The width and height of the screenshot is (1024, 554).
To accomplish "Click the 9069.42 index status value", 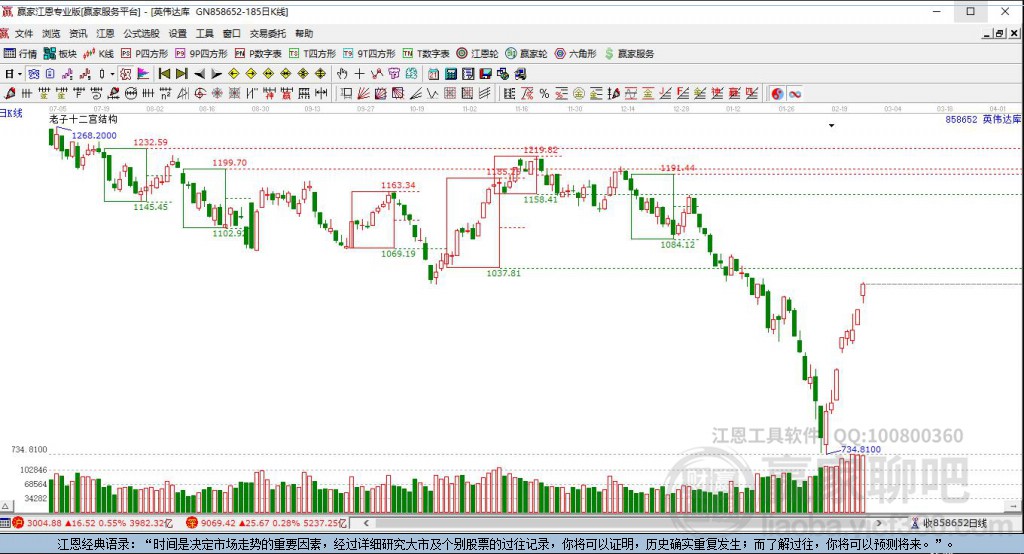I will pos(219,523).
